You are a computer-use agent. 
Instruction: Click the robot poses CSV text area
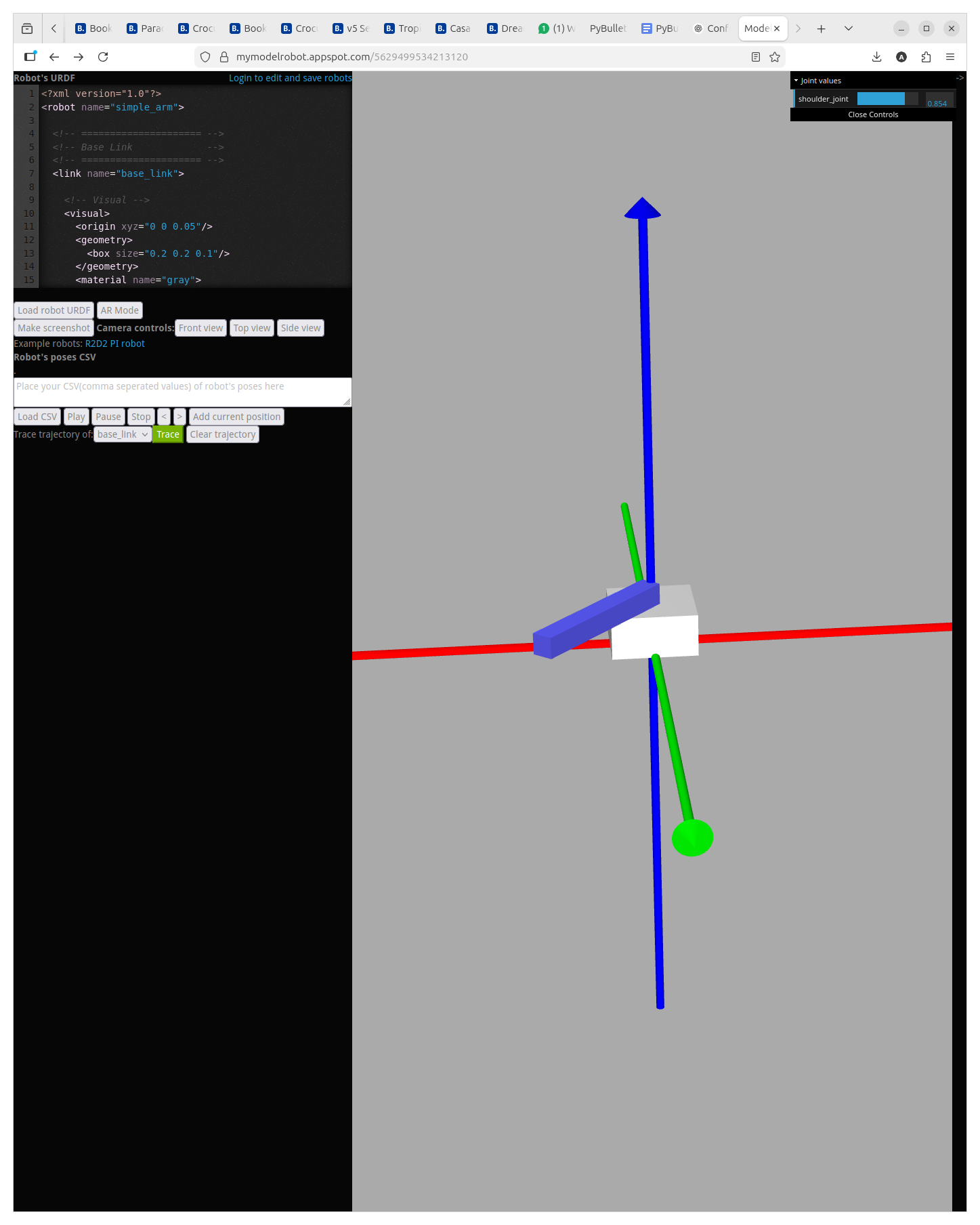tap(182, 392)
